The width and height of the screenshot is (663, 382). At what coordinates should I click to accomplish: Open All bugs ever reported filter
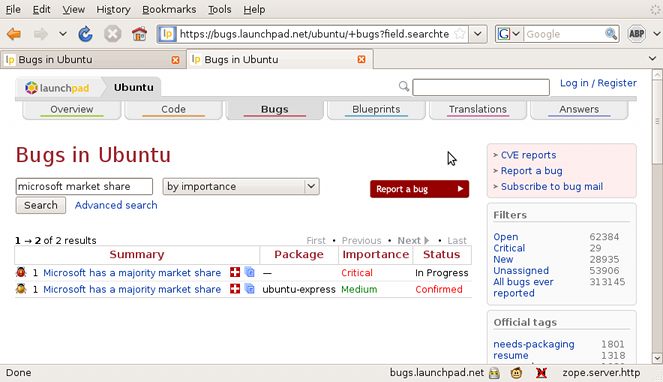523,288
